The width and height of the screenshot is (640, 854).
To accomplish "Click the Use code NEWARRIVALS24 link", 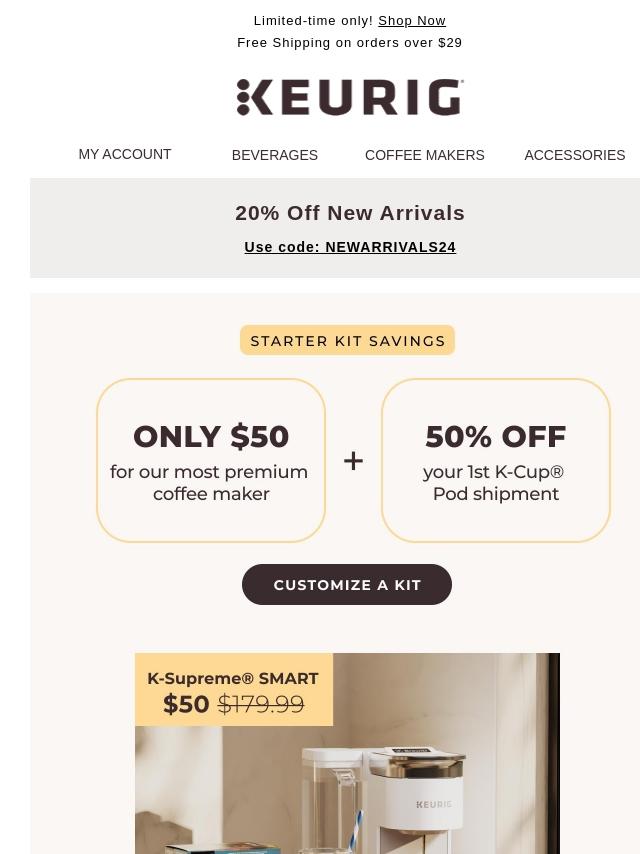I will (350, 247).
